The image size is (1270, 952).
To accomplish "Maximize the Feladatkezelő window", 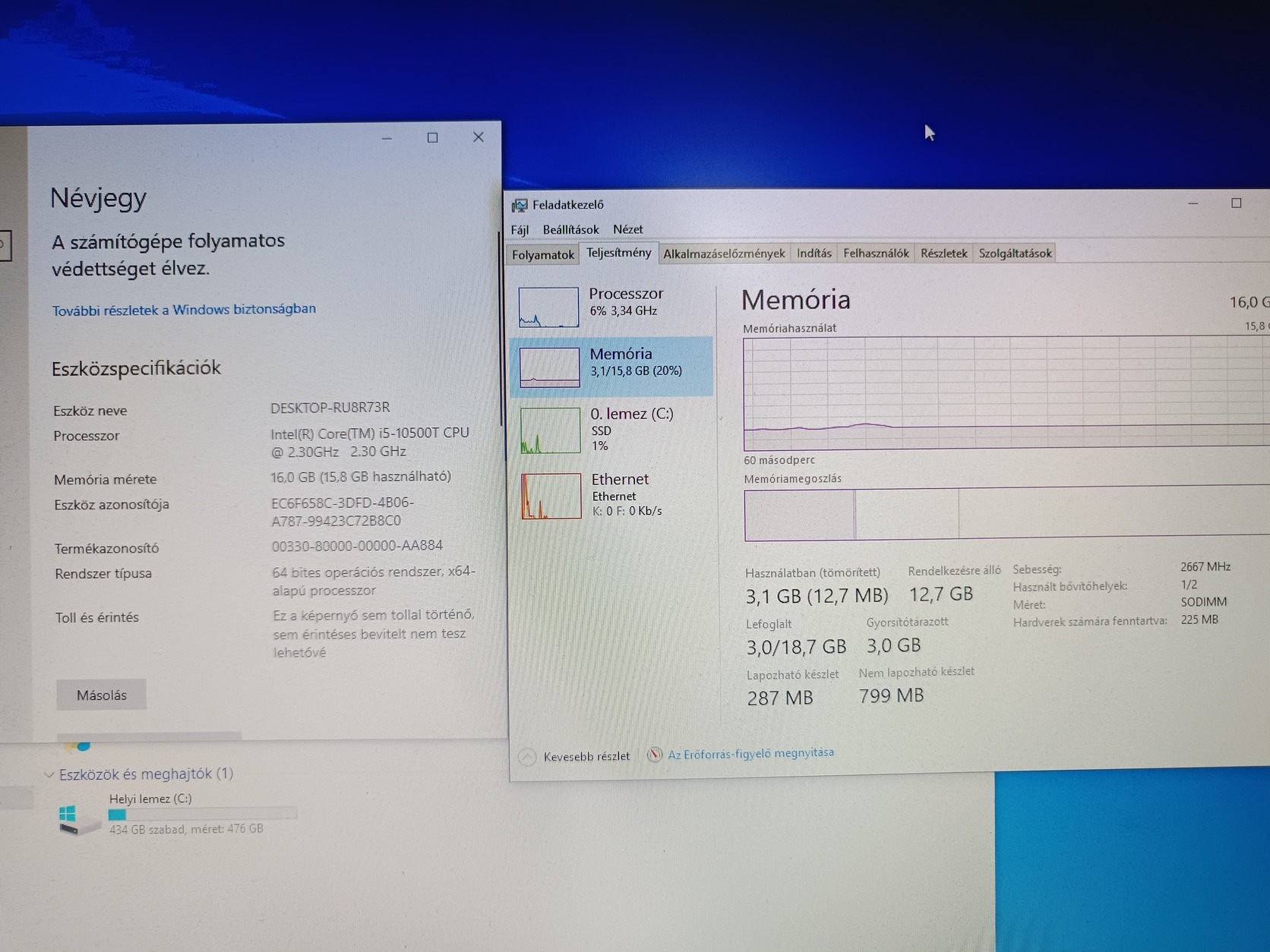I will pyautogui.click(x=1237, y=203).
